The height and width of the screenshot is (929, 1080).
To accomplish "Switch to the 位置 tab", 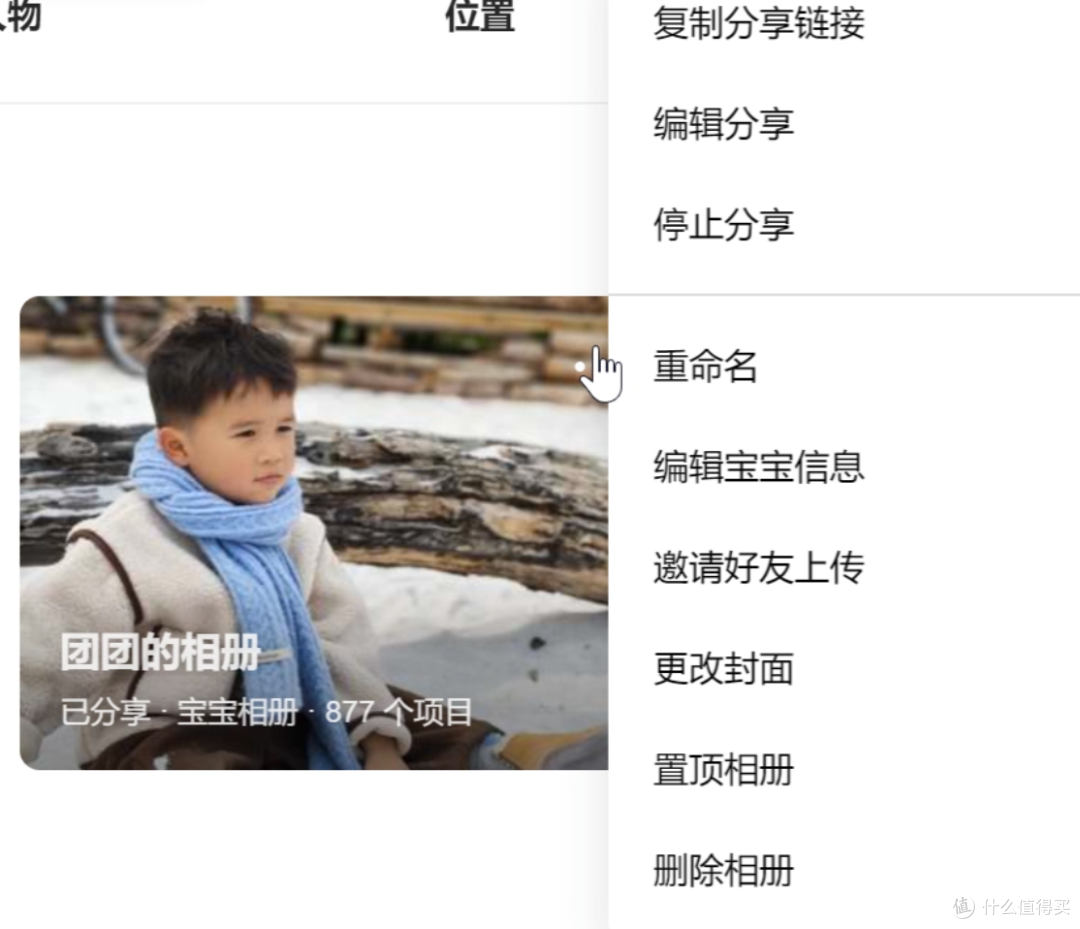I will (480, 15).
